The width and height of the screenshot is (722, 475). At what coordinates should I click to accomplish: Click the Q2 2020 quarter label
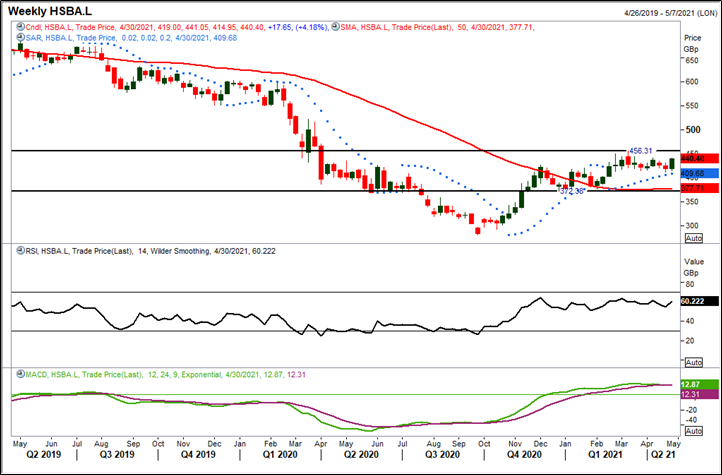(x=360, y=455)
